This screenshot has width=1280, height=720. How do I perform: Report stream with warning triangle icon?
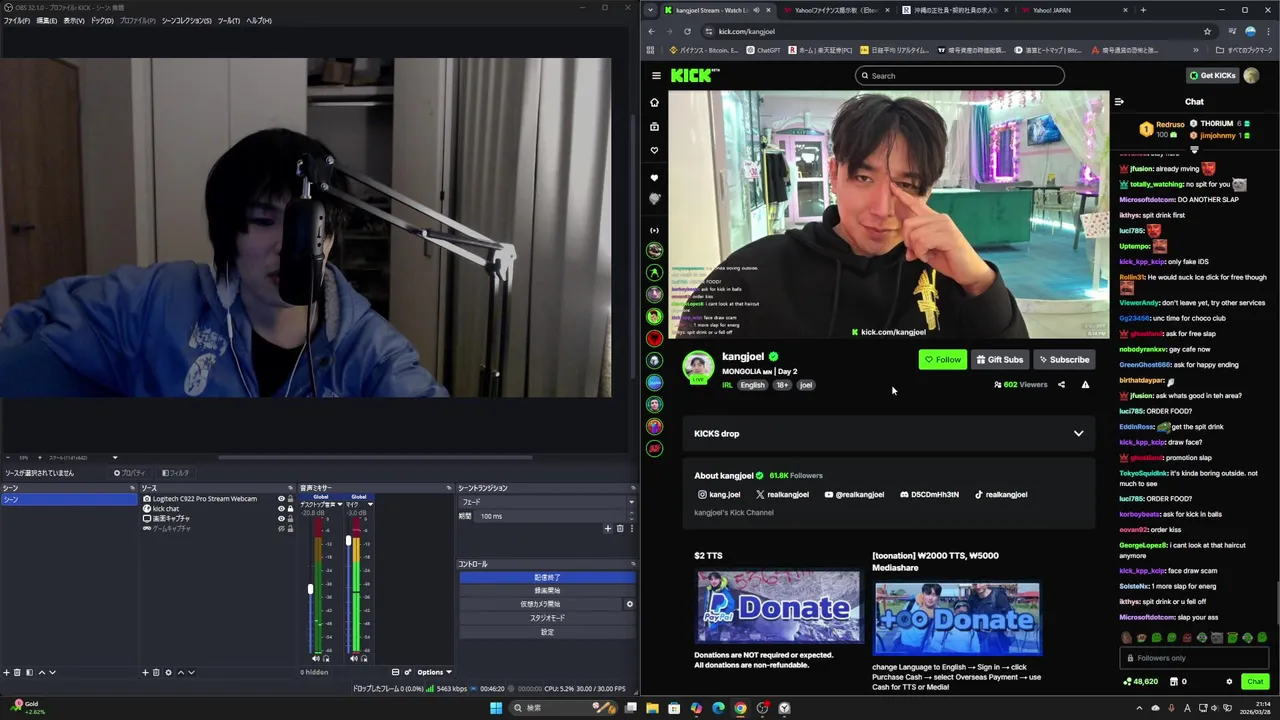tap(1085, 384)
